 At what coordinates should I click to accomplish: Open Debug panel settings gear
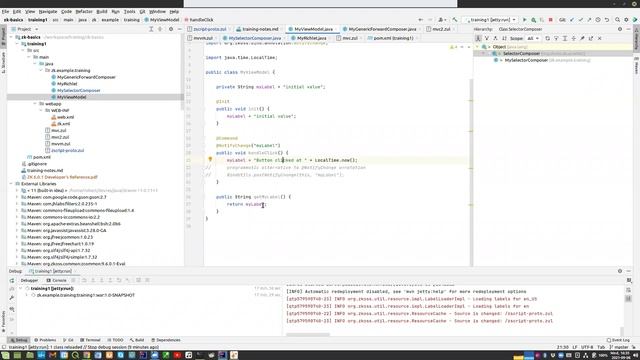click(x=620, y=271)
